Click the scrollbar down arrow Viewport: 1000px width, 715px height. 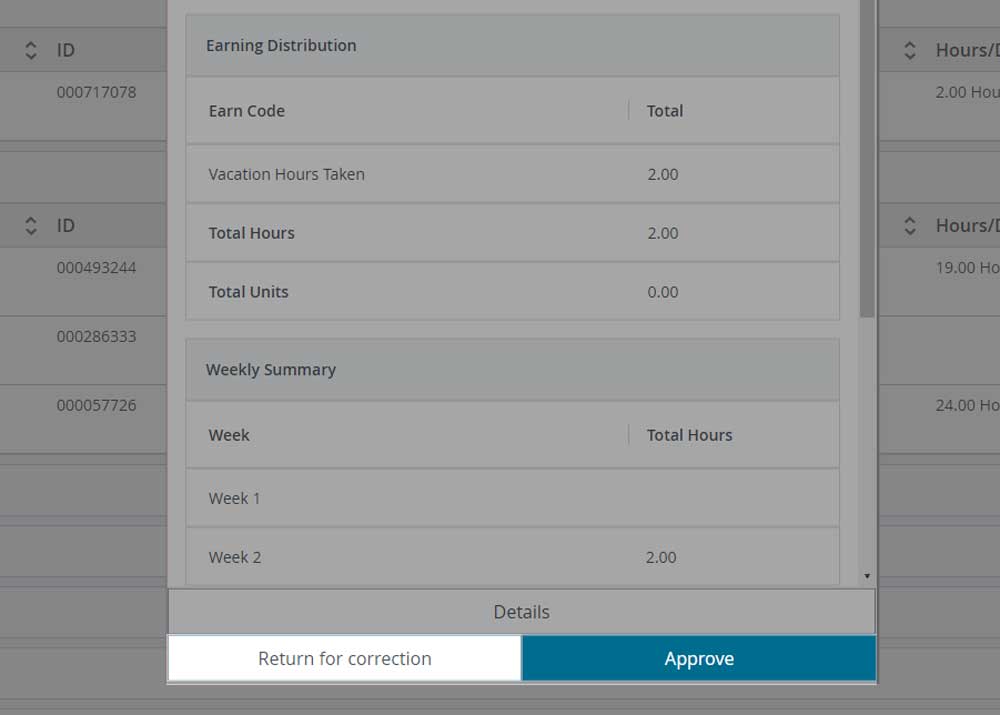coord(865,575)
